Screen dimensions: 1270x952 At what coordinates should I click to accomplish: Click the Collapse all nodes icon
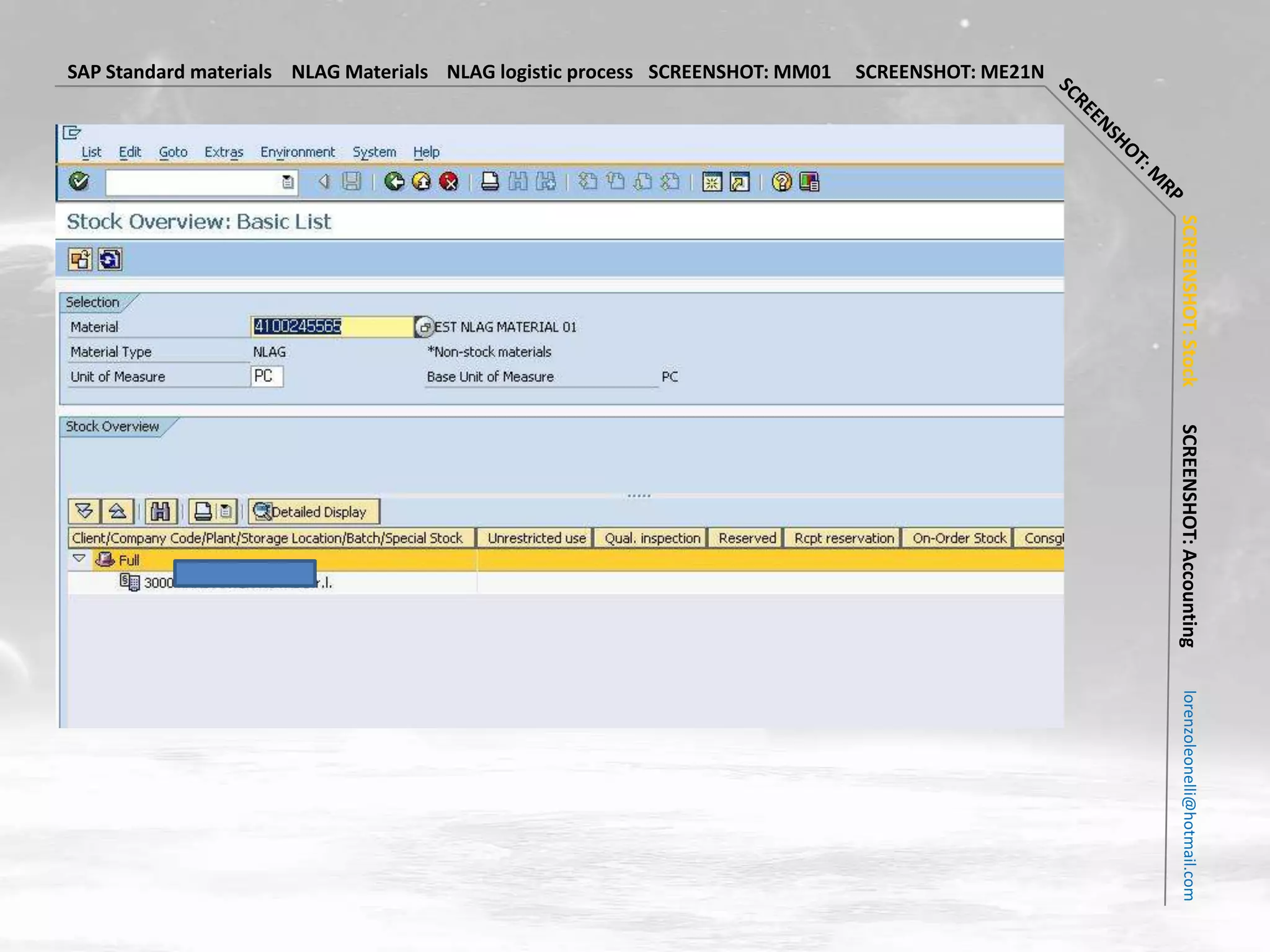click(118, 511)
